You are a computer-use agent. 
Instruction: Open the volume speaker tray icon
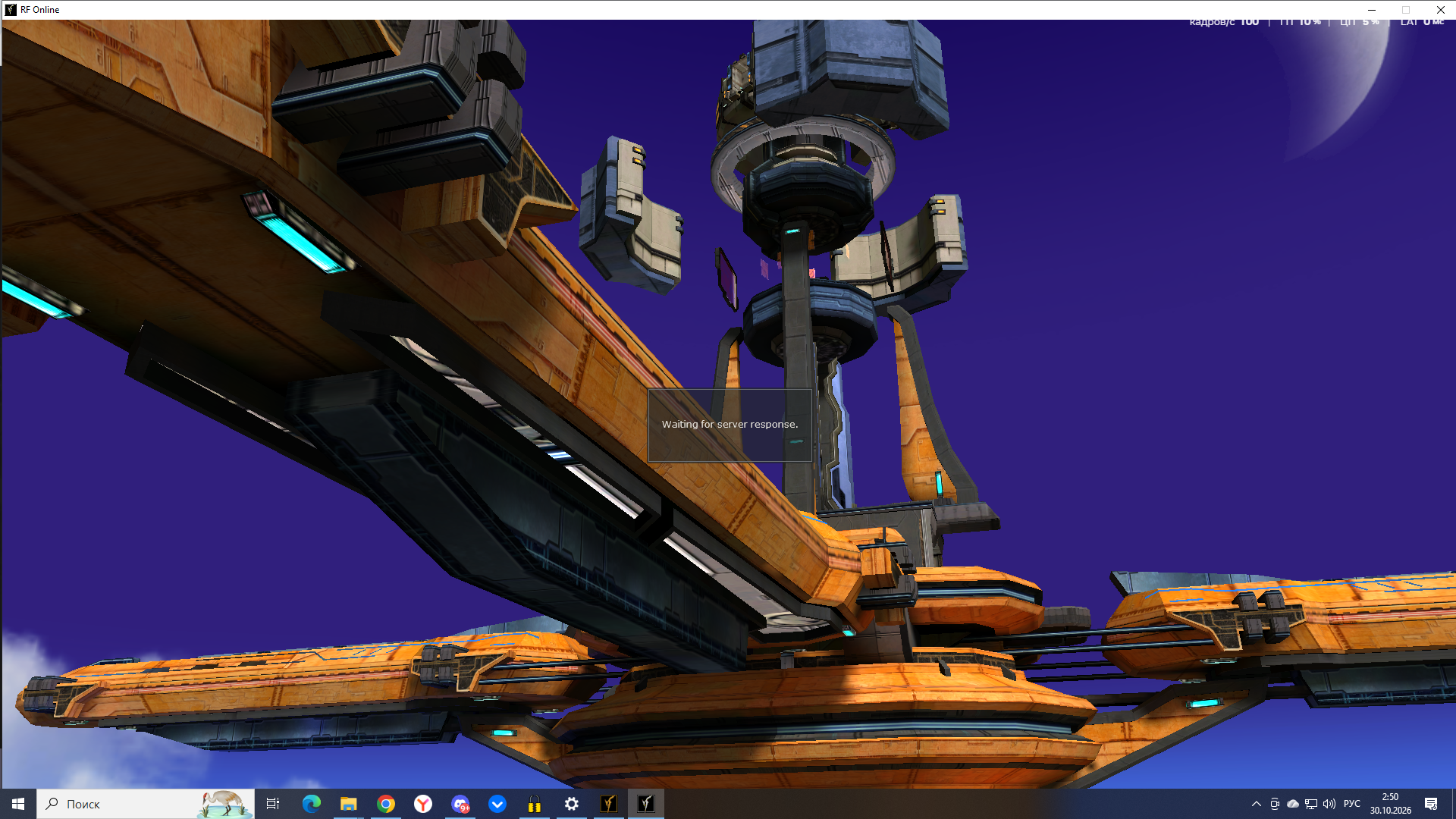point(1329,804)
